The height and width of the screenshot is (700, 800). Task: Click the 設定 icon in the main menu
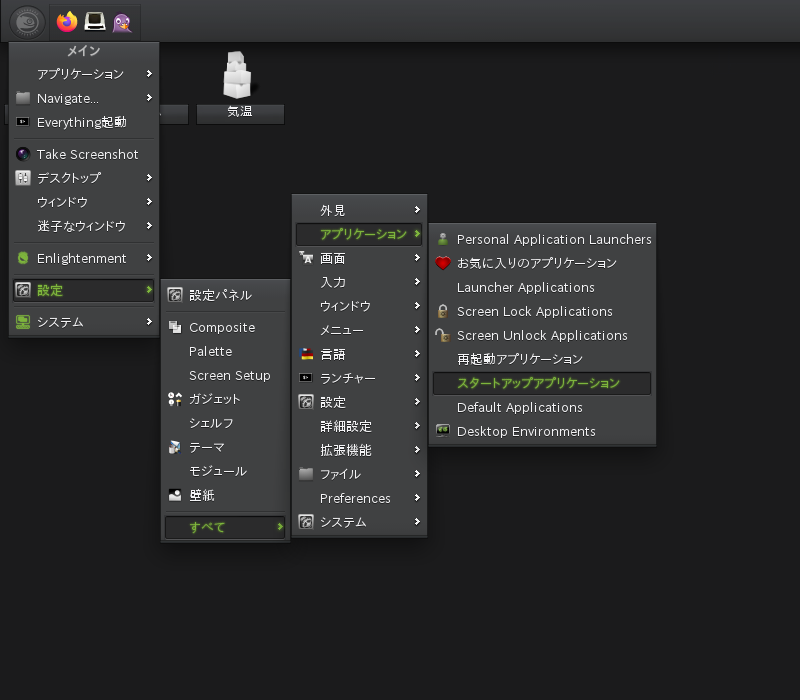tap(23, 290)
